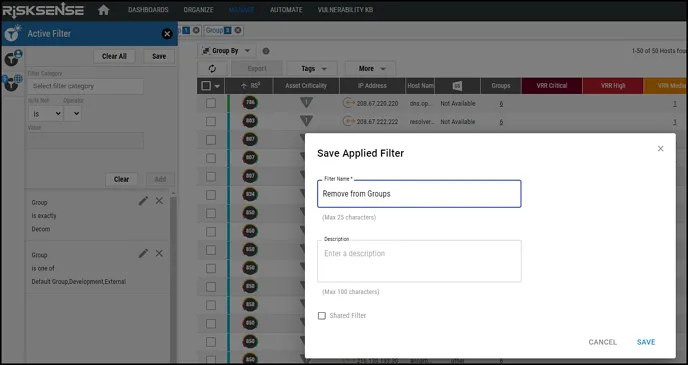The width and height of the screenshot is (688, 365).
Task: Click CANCEL in the dialog
Action: (x=602, y=342)
